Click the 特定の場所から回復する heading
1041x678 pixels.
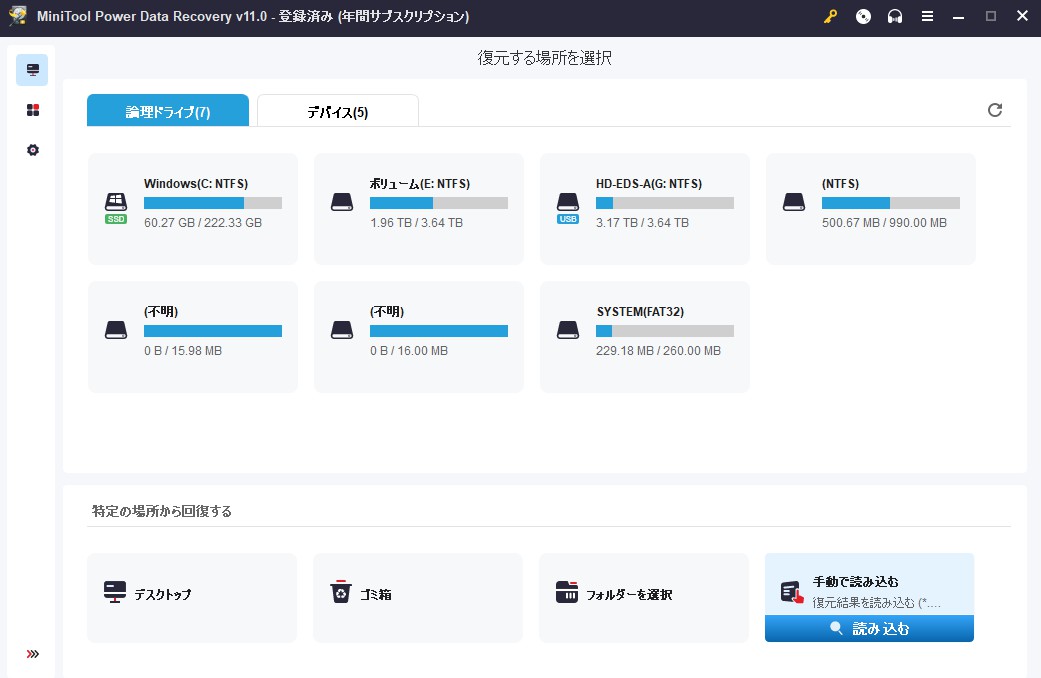pos(161,511)
